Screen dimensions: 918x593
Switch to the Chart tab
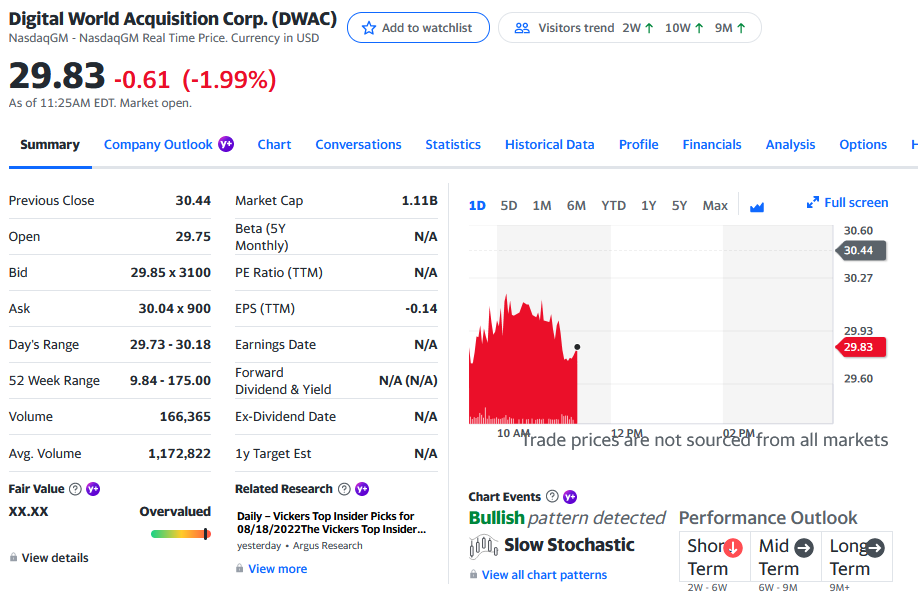point(274,145)
